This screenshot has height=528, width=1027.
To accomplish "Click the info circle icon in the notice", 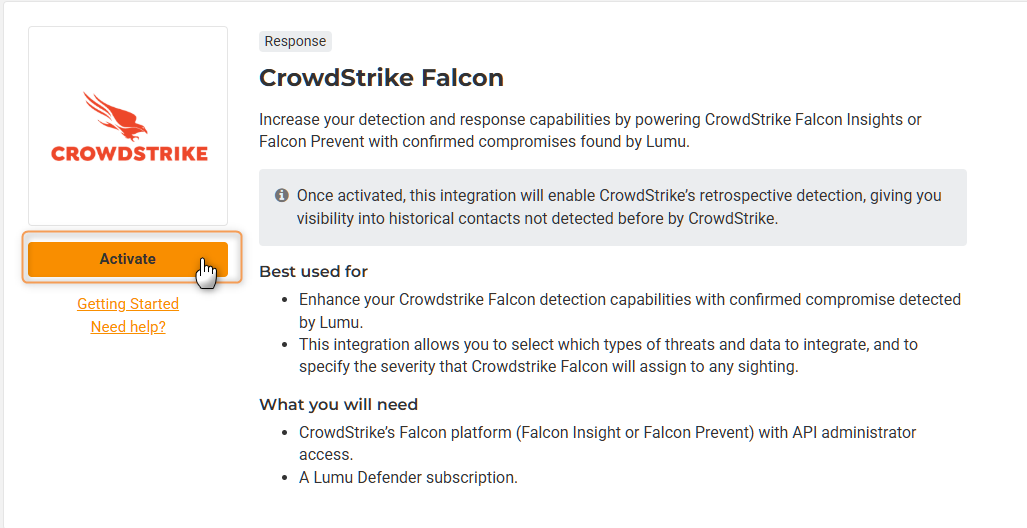I will click(x=282, y=196).
